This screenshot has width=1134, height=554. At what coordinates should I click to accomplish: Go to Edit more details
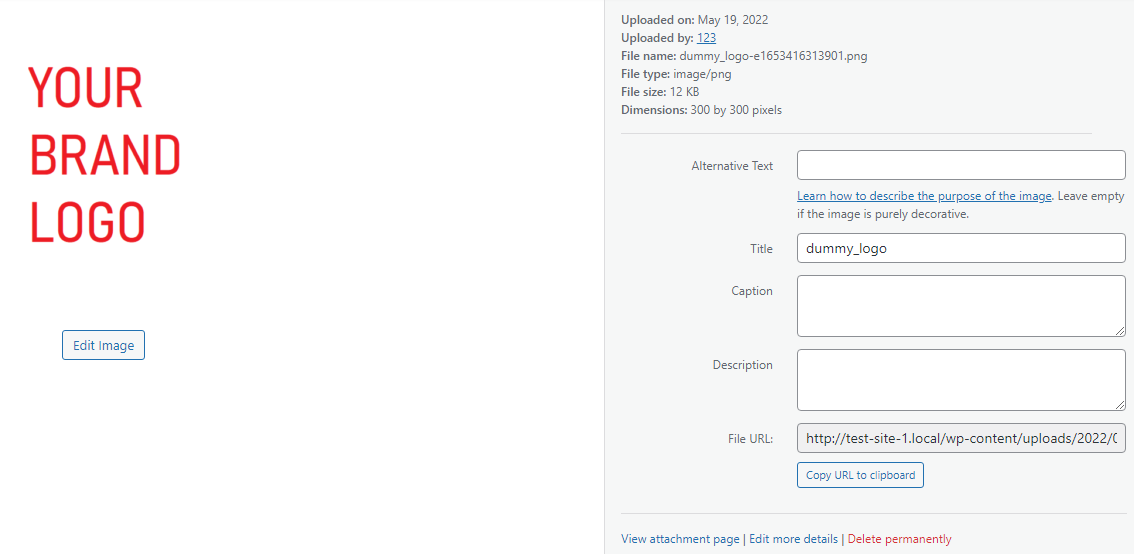pyautogui.click(x=793, y=539)
